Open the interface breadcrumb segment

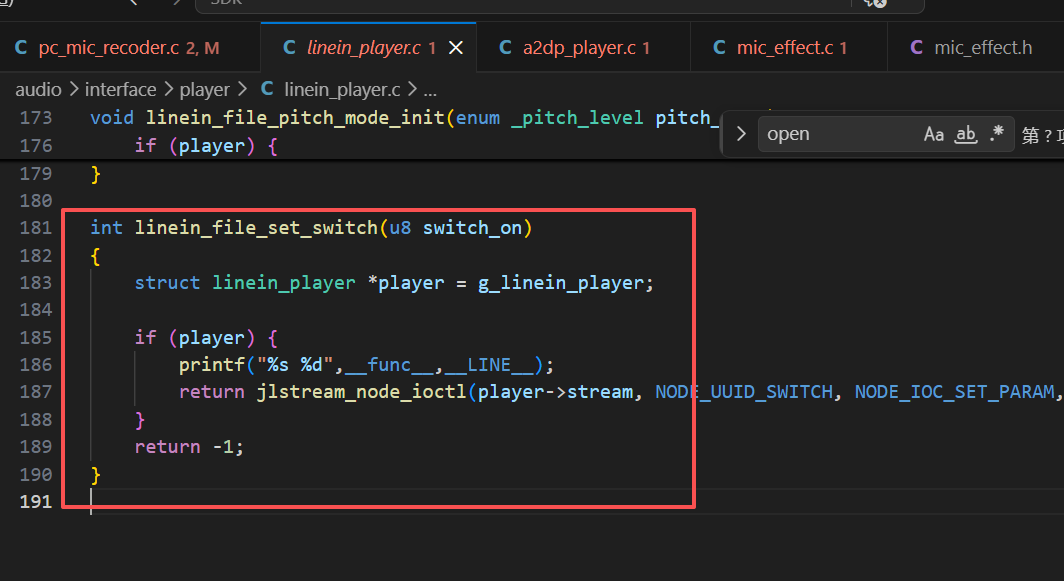pyautogui.click(x=120, y=90)
